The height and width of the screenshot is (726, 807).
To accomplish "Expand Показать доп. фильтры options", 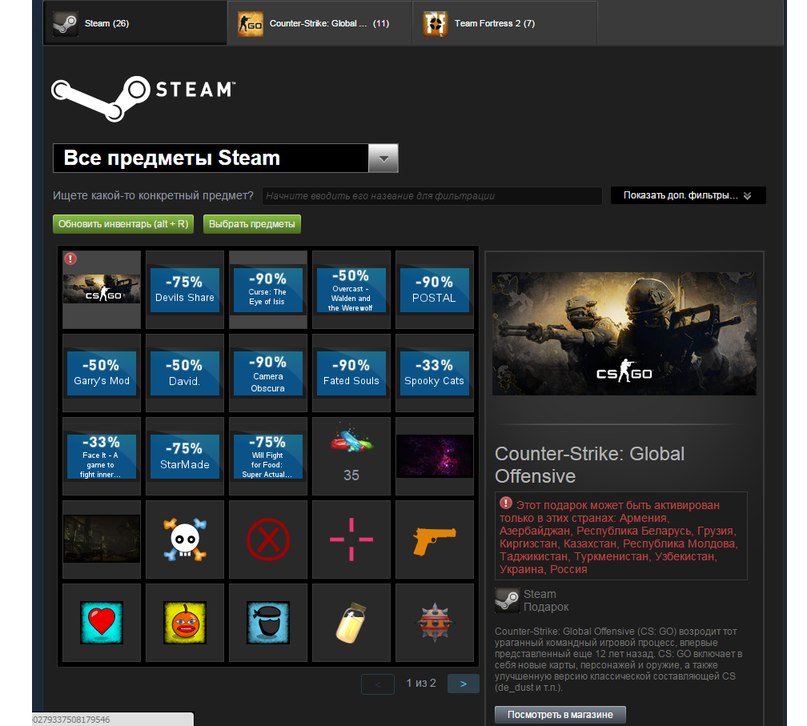I will [x=688, y=196].
